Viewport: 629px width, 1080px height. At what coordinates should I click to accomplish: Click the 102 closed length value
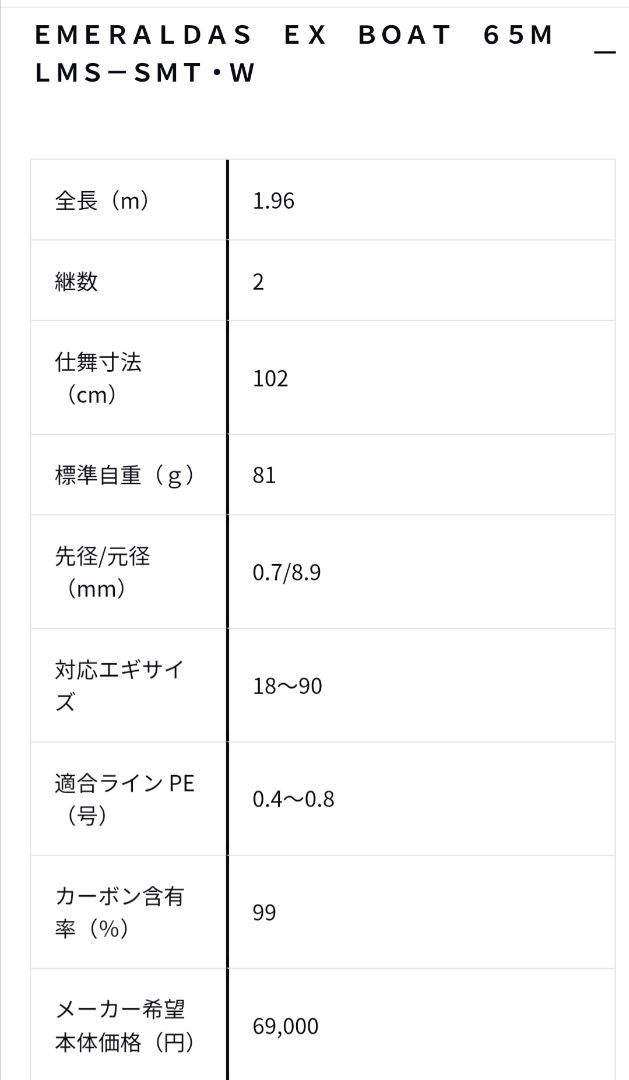(270, 378)
